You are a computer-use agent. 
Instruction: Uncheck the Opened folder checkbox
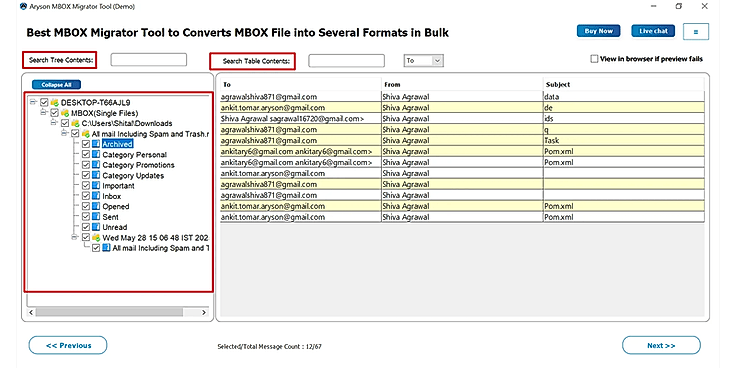pyautogui.click(x=85, y=207)
